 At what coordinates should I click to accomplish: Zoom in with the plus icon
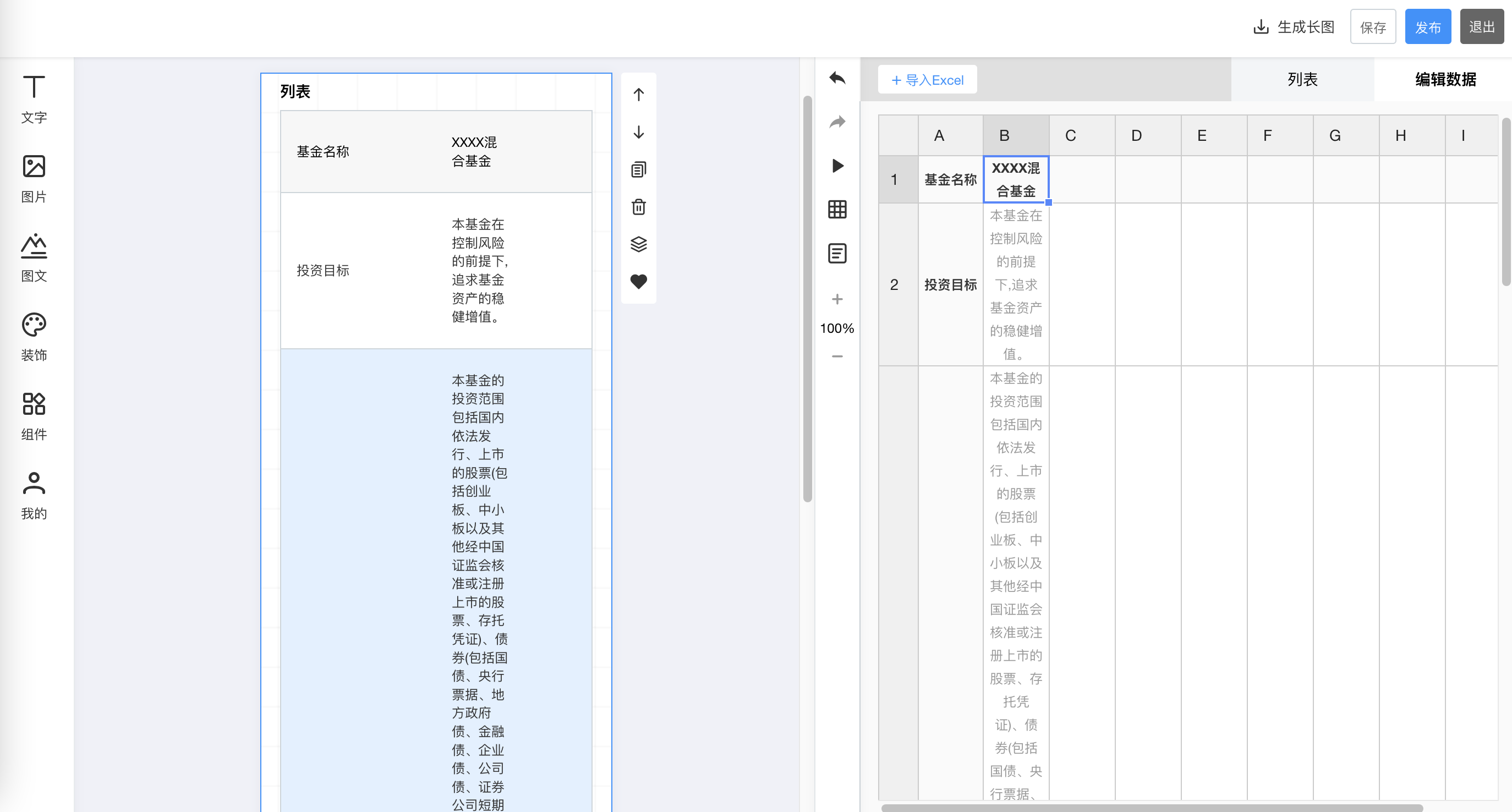(837, 299)
